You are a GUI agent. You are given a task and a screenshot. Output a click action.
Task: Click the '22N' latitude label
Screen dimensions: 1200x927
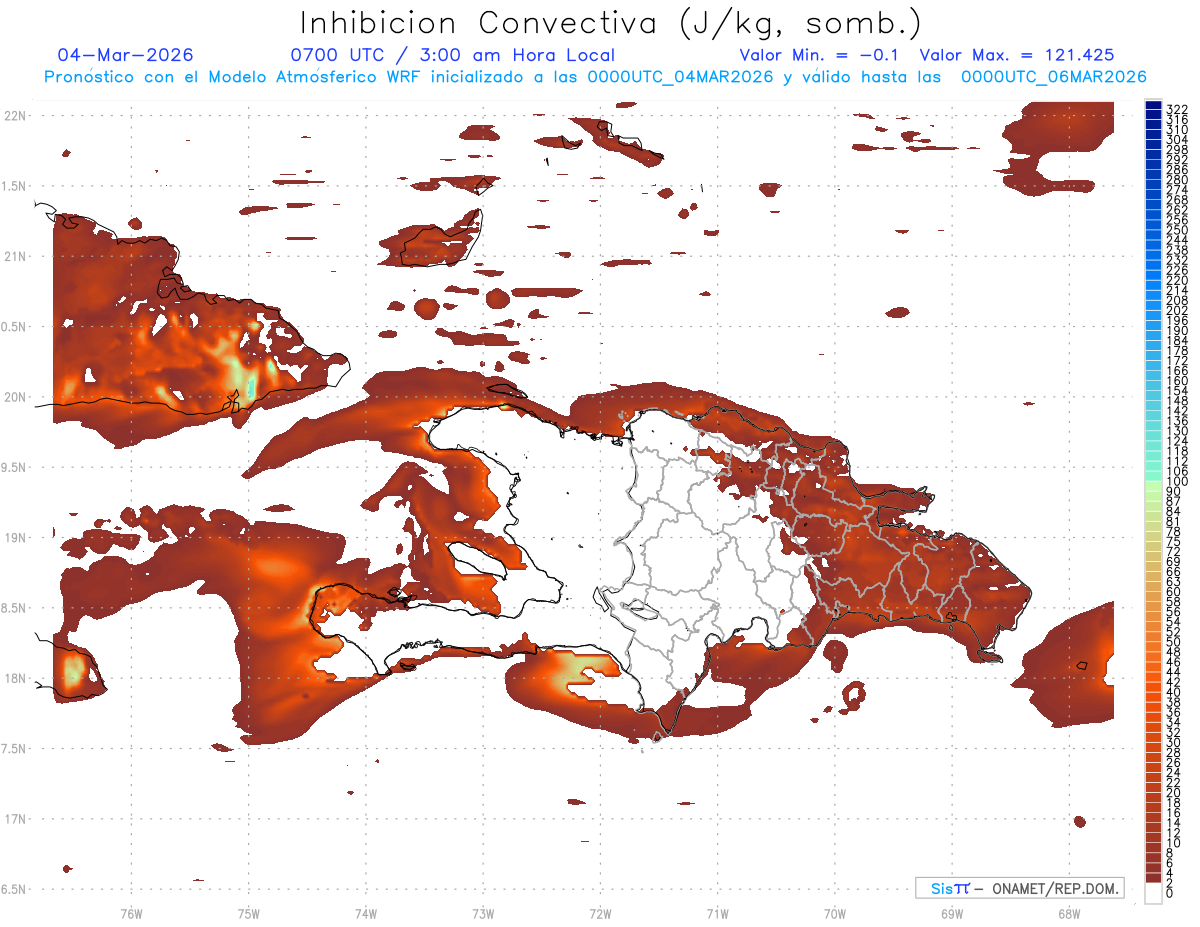[13, 116]
